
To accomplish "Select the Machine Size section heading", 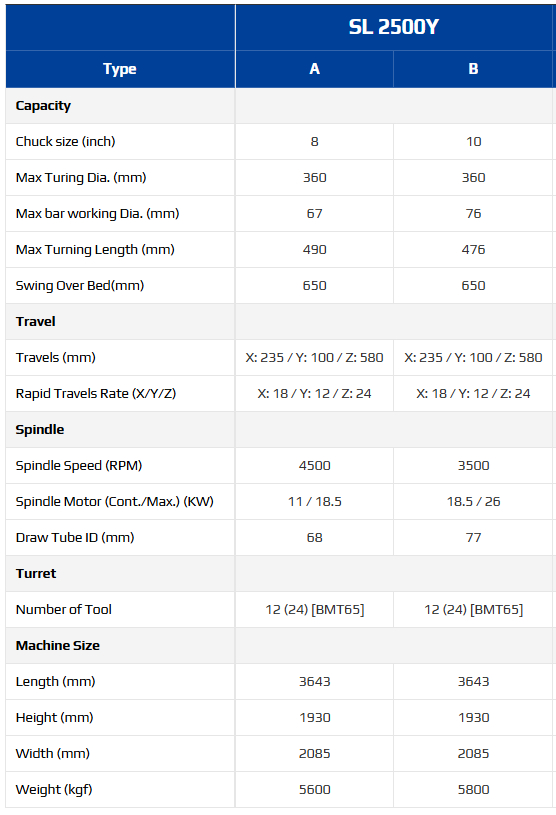I will click(58, 646).
